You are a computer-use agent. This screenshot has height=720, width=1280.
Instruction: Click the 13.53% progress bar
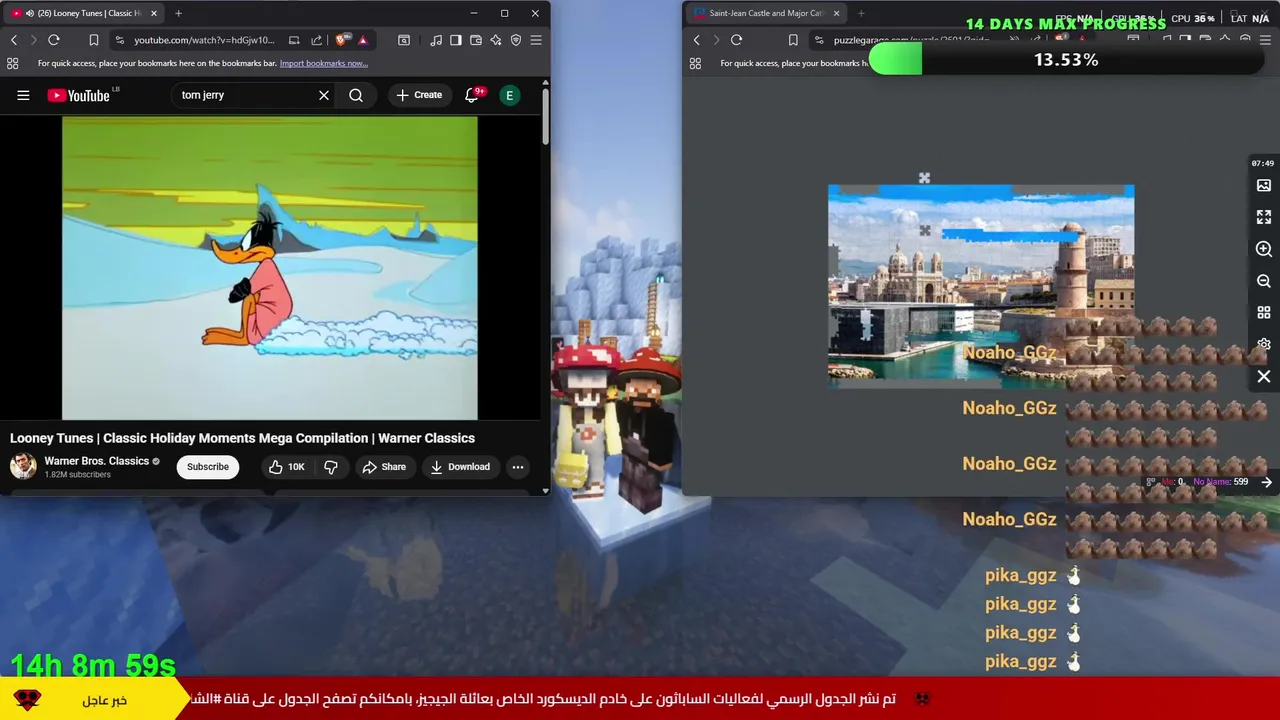(1066, 60)
